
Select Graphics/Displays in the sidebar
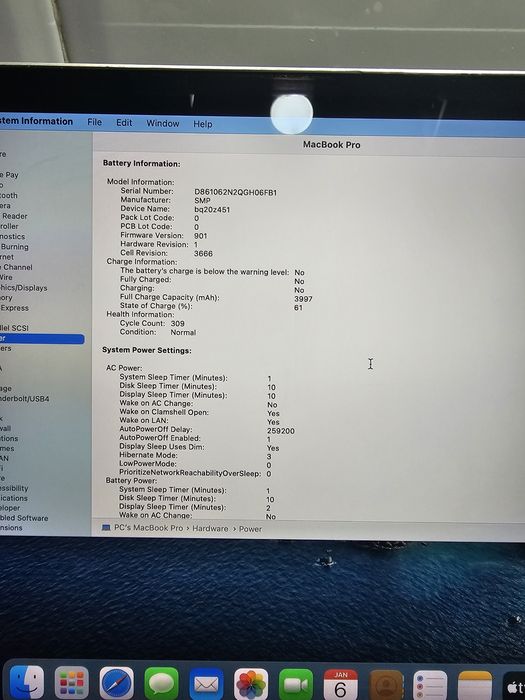click(x=24, y=288)
